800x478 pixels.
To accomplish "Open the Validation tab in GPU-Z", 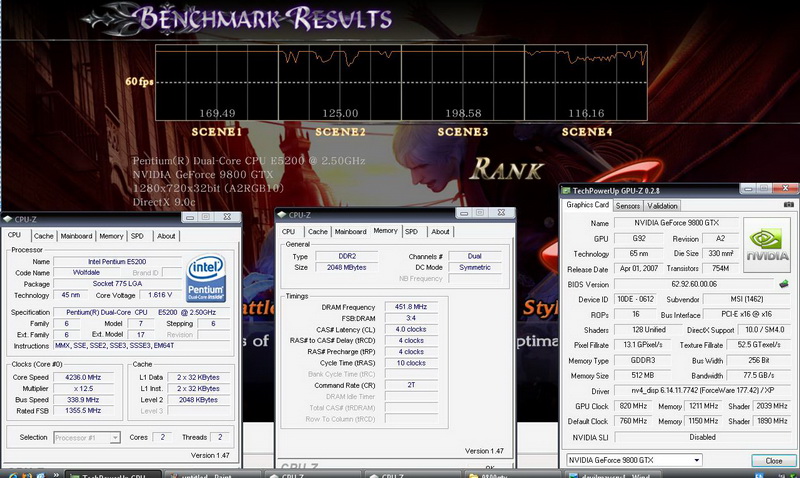I will click(x=662, y=206).
